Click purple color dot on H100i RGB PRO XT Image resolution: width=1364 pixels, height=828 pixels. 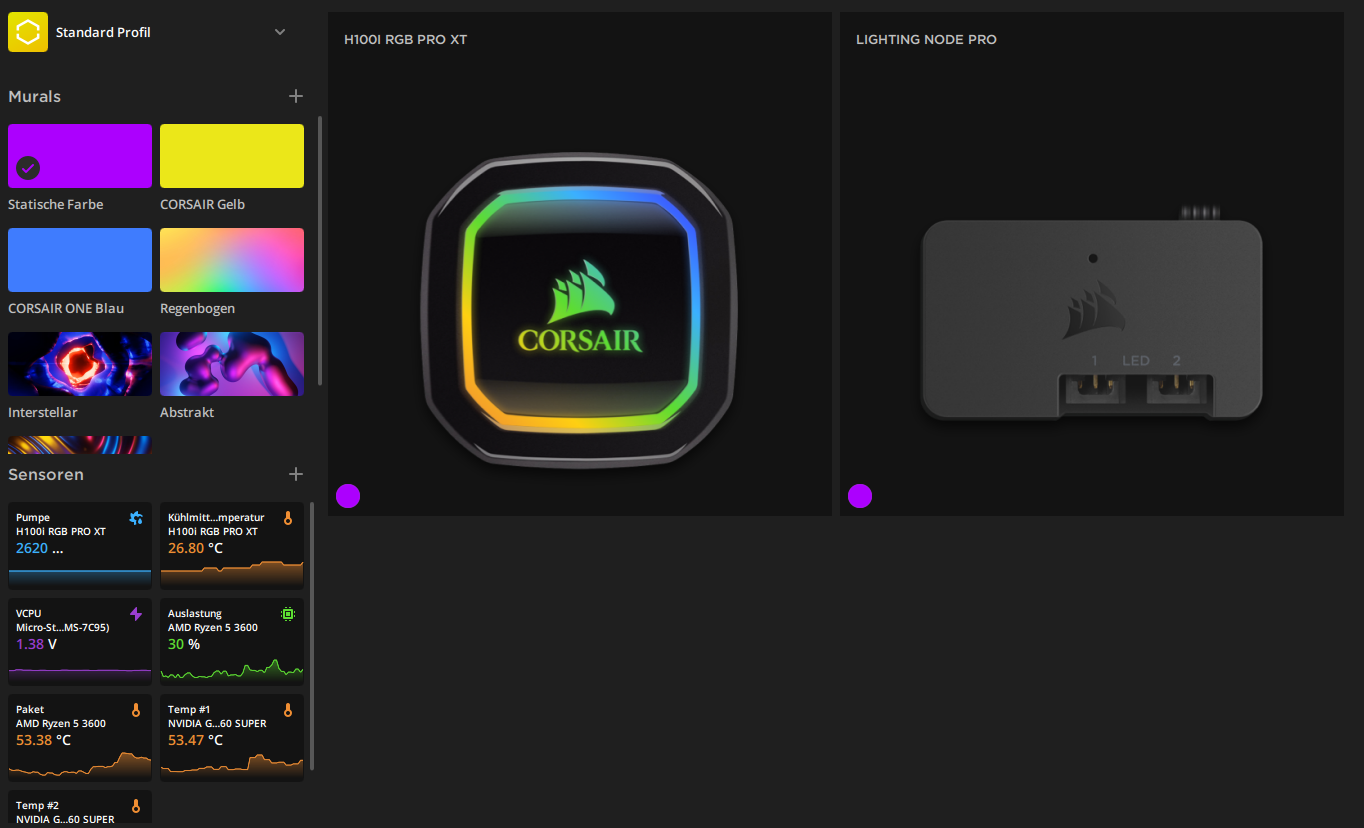click(348, 496)
